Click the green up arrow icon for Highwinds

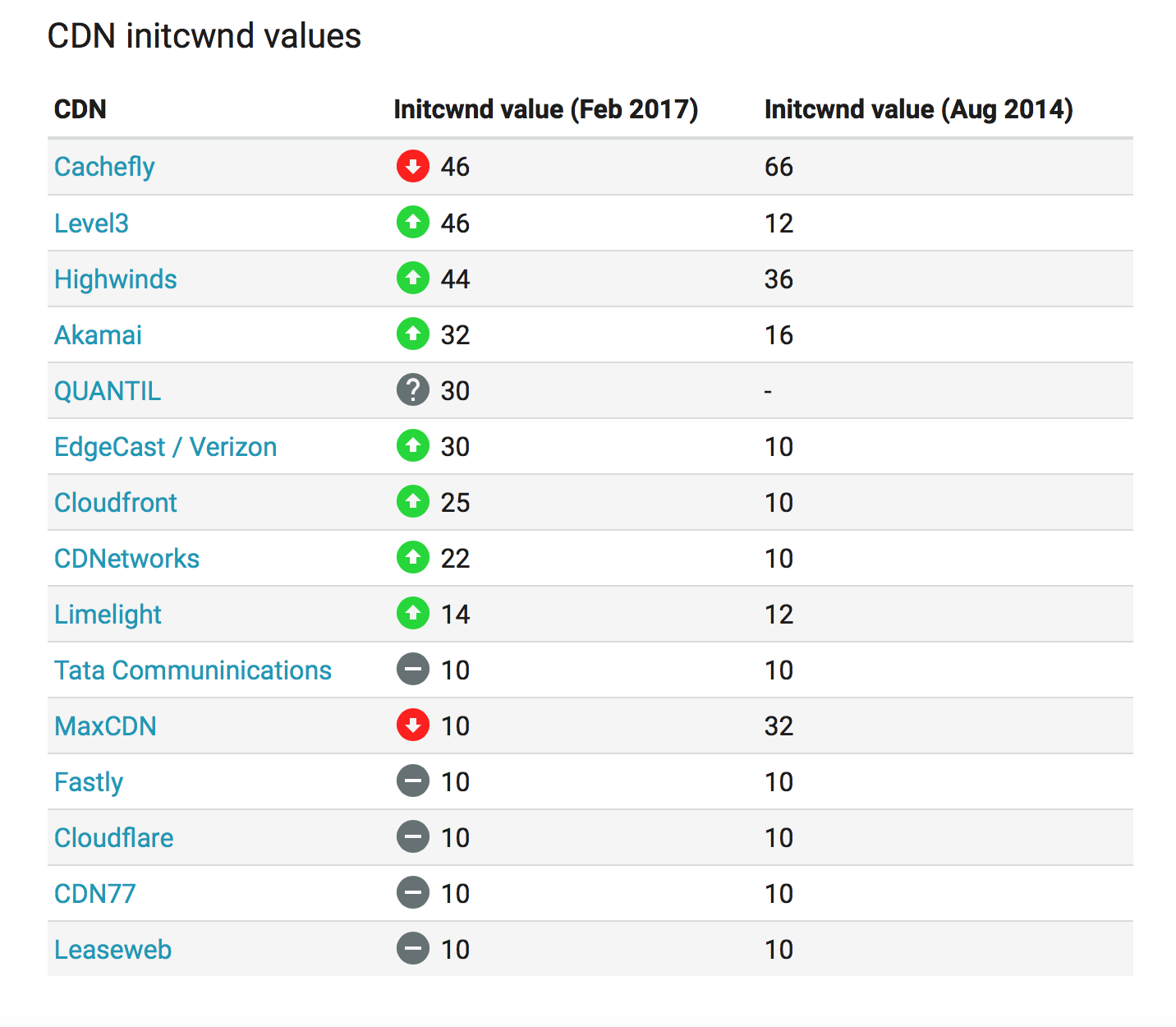[x=413, y=278]
